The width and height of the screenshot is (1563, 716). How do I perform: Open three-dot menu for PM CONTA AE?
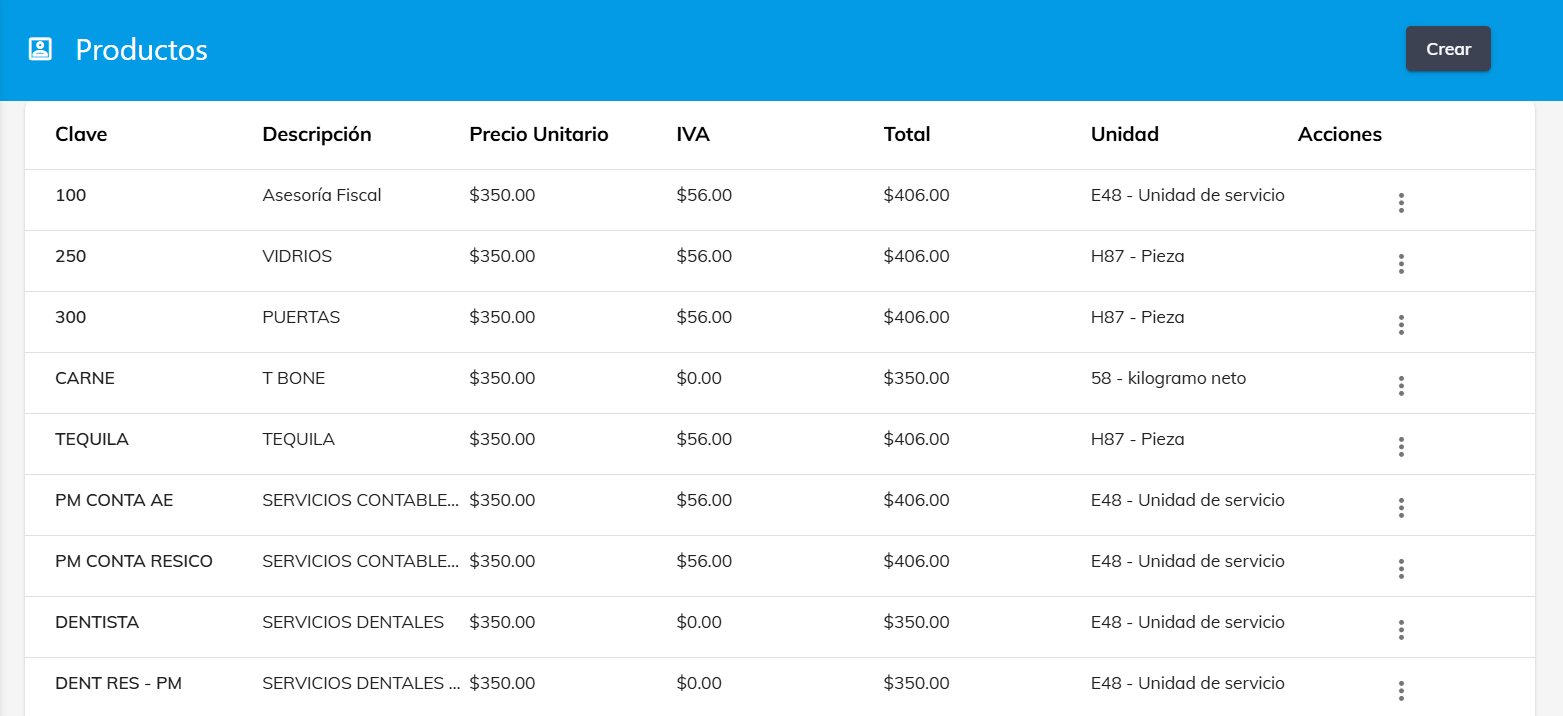point(1401,508)
